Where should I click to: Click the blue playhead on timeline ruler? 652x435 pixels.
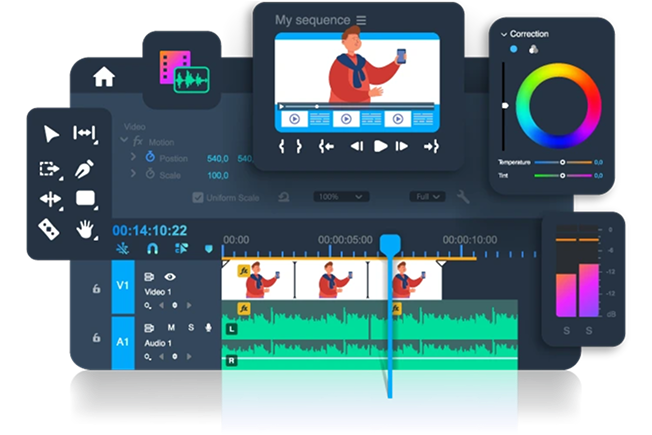point(390,243)
